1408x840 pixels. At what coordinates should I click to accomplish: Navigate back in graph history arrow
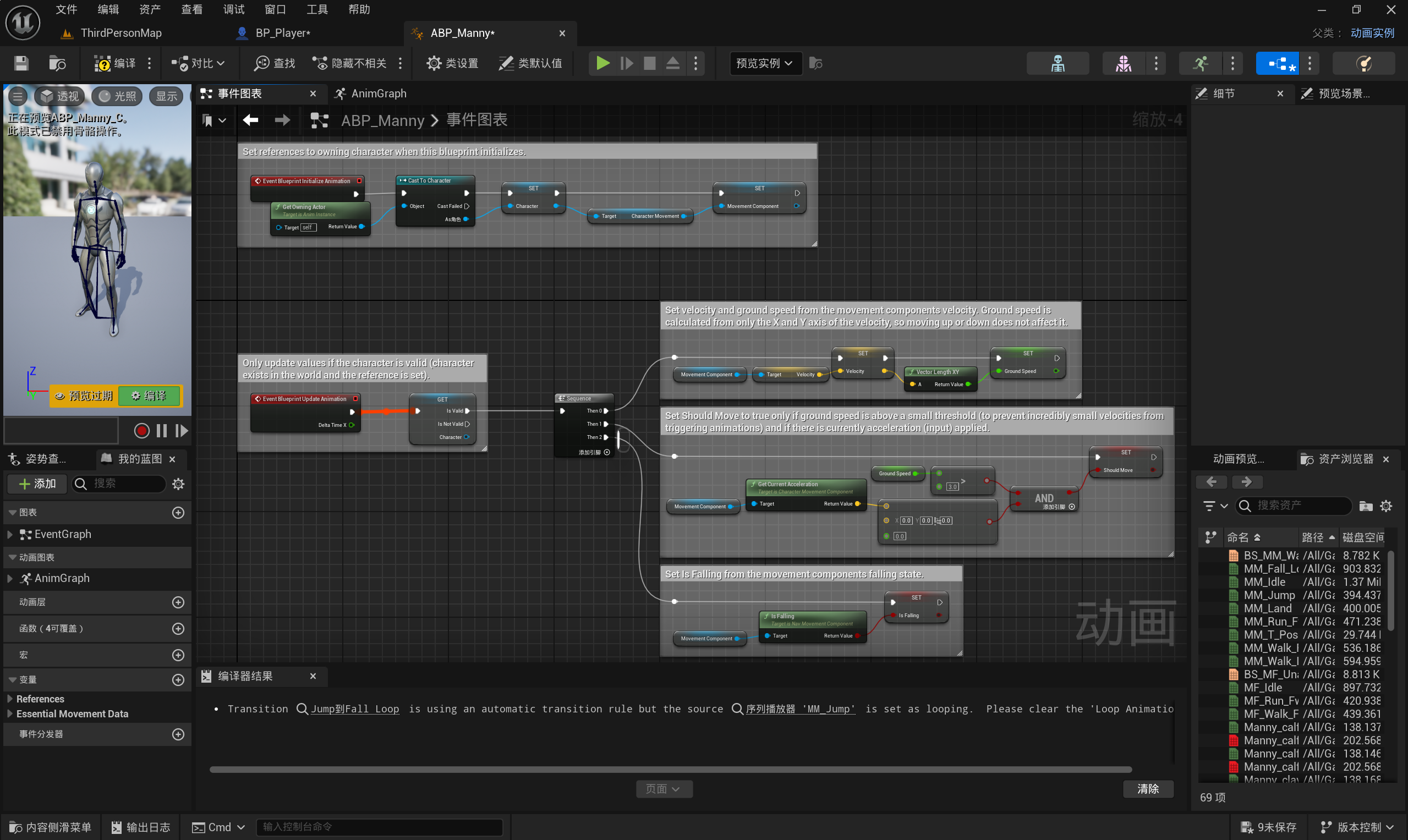click(x=250, y=120)
